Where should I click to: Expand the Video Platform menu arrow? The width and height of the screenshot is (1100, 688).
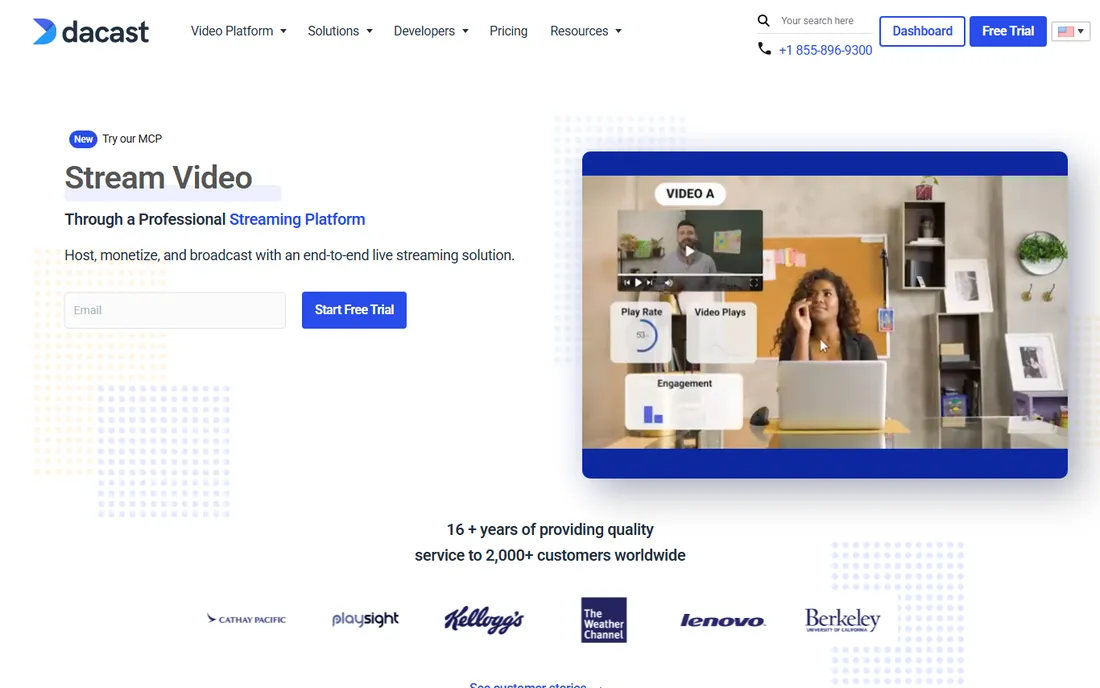point(283,31)
